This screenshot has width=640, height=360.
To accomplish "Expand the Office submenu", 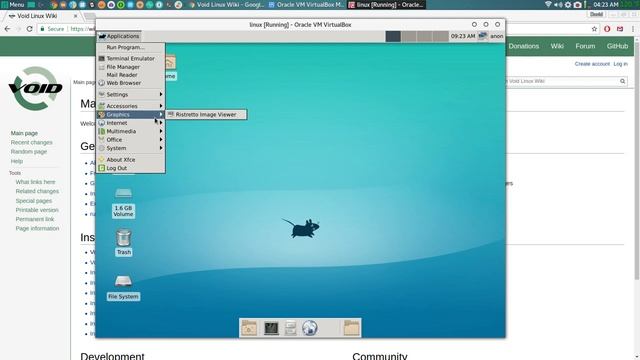I will (131, 140).
